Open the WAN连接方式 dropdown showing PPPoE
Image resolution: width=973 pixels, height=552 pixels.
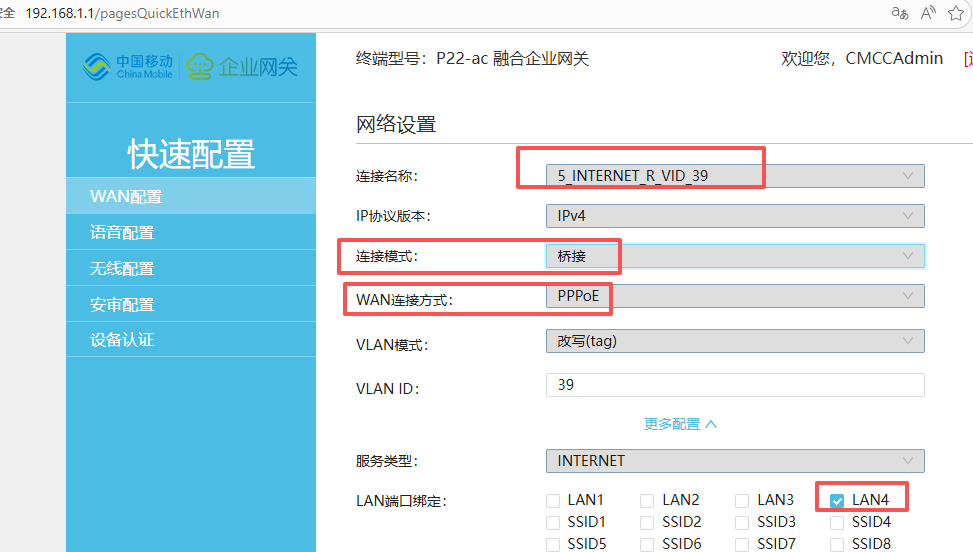pos(735,296)
